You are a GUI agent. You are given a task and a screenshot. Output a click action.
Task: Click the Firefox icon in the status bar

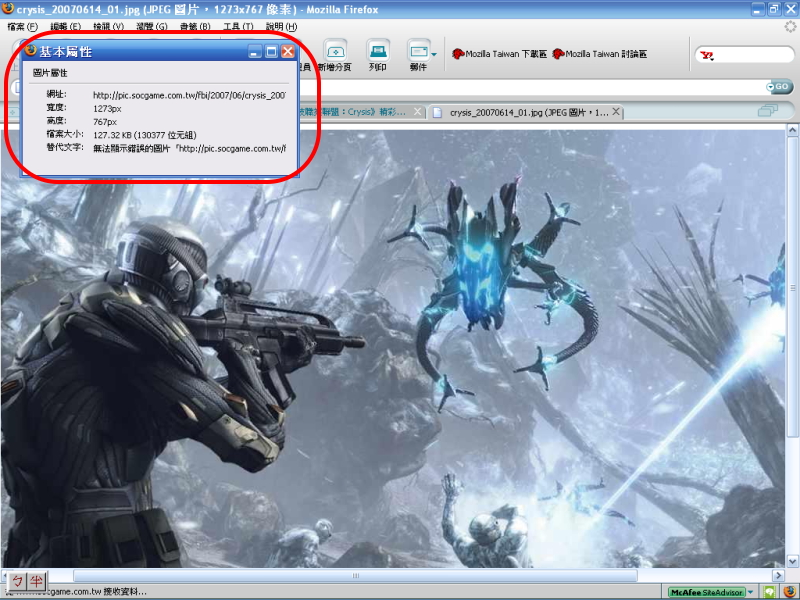(788, 592)
